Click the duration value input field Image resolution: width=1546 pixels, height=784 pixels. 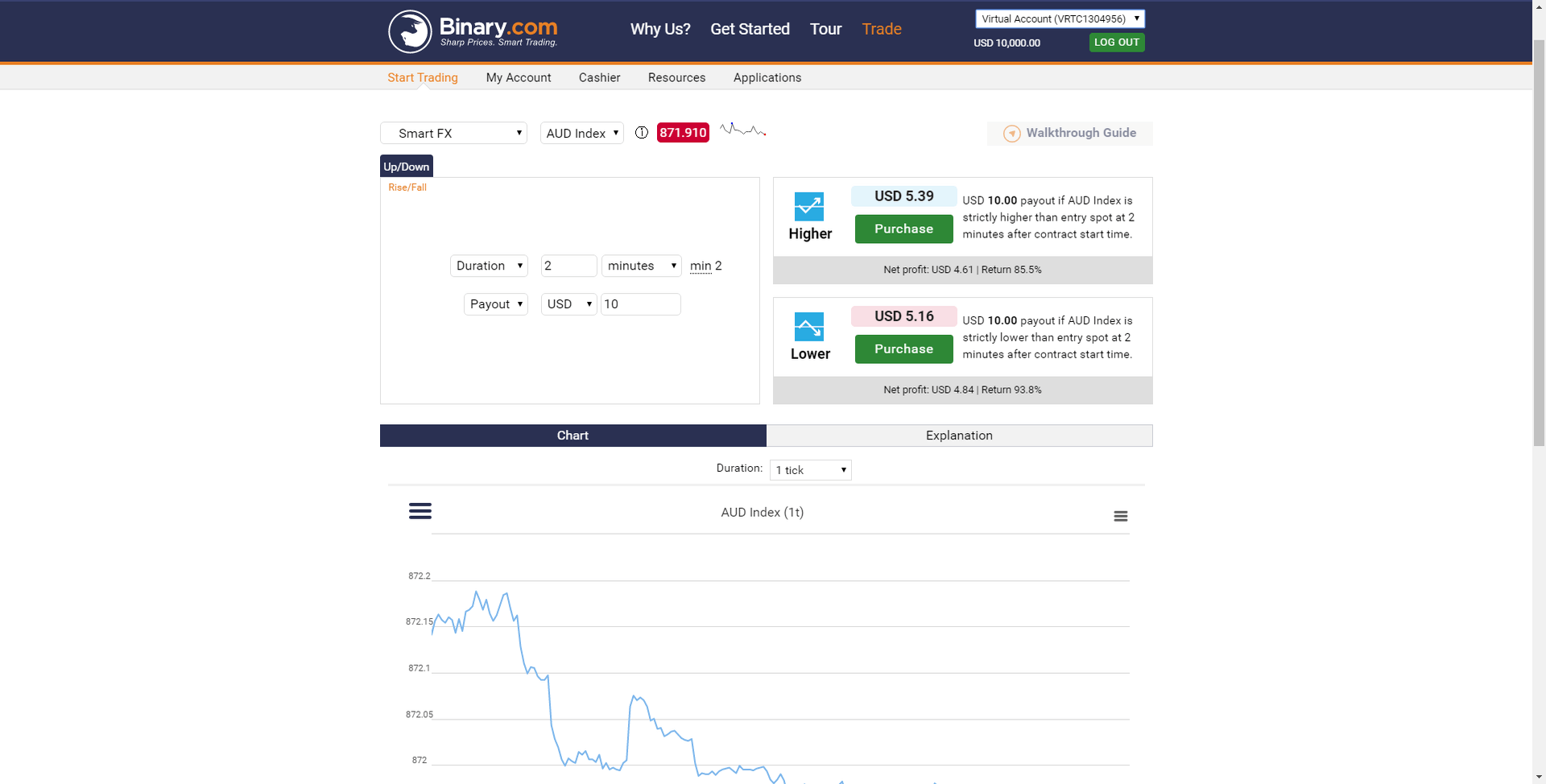569,266
